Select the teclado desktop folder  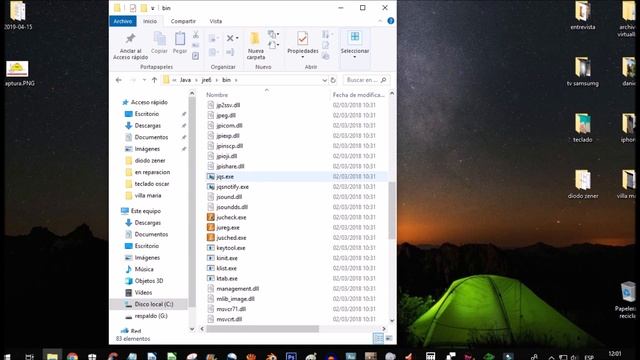(x=582, y=128)
